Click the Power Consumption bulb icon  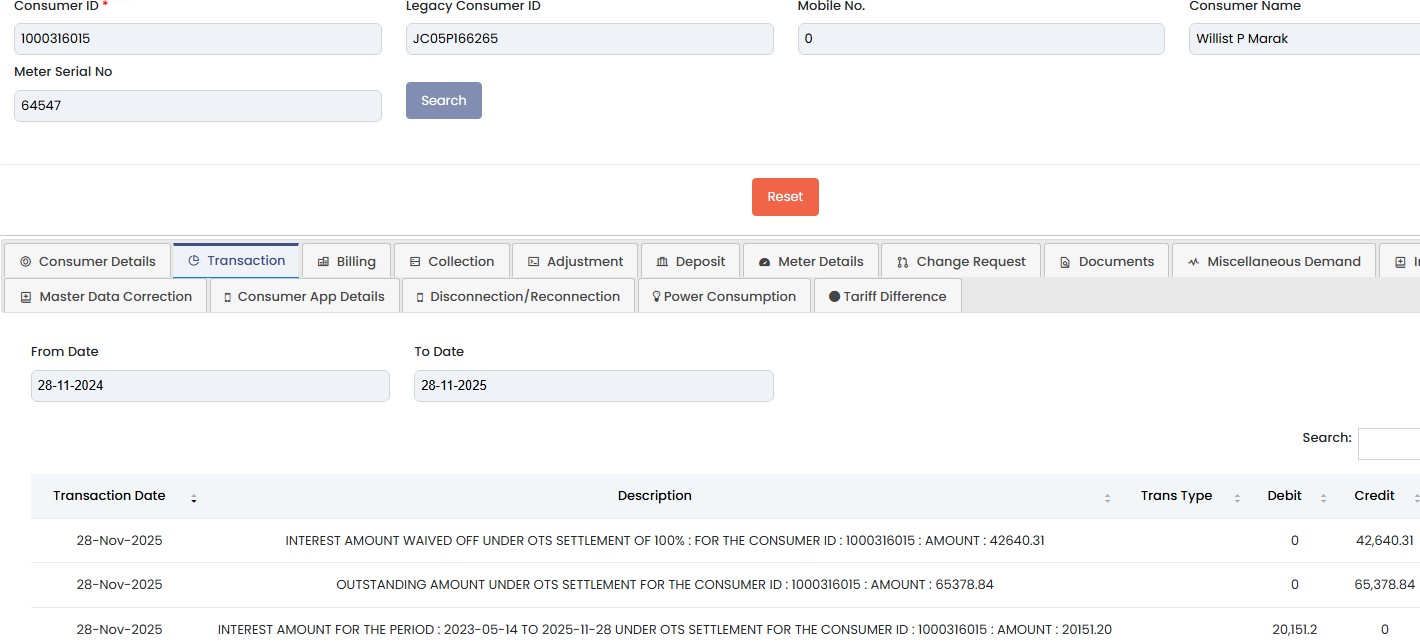(x=657, y=297)
